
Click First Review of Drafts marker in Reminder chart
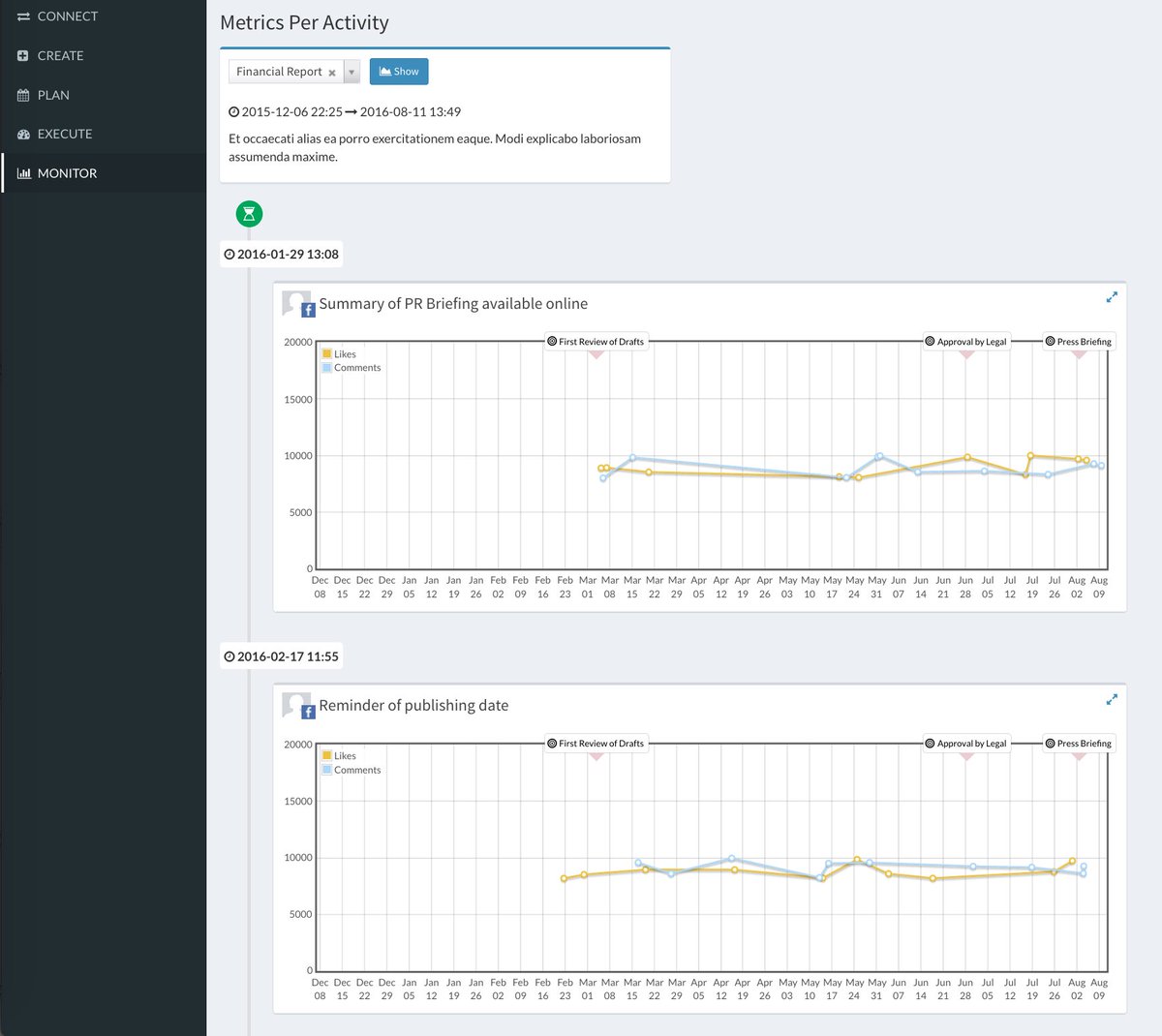tap(596, 744)
